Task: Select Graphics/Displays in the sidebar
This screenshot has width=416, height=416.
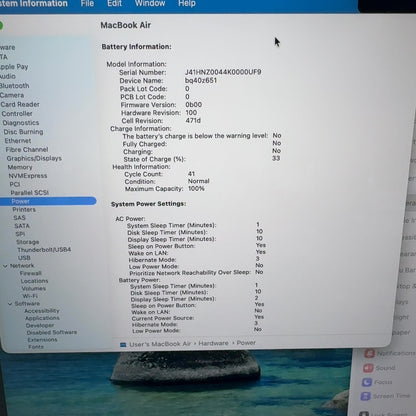Action: [x=34, y=158]
